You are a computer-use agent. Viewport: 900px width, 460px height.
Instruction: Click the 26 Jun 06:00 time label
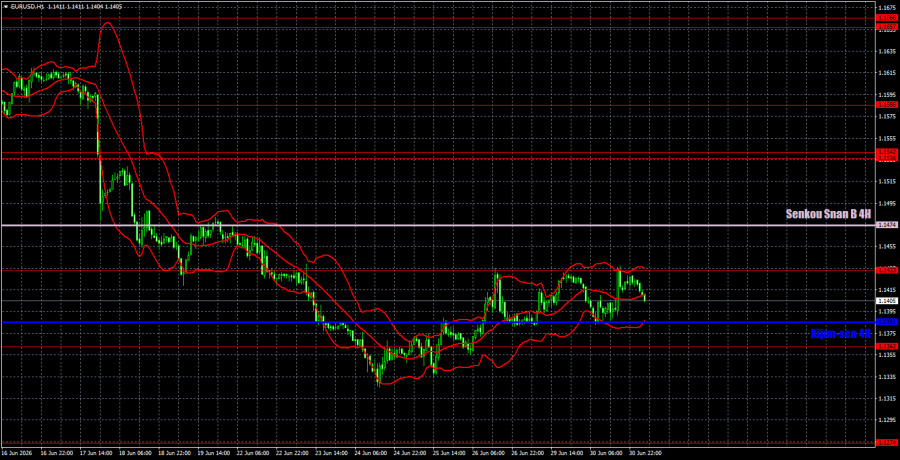click(x=487, y=453)
